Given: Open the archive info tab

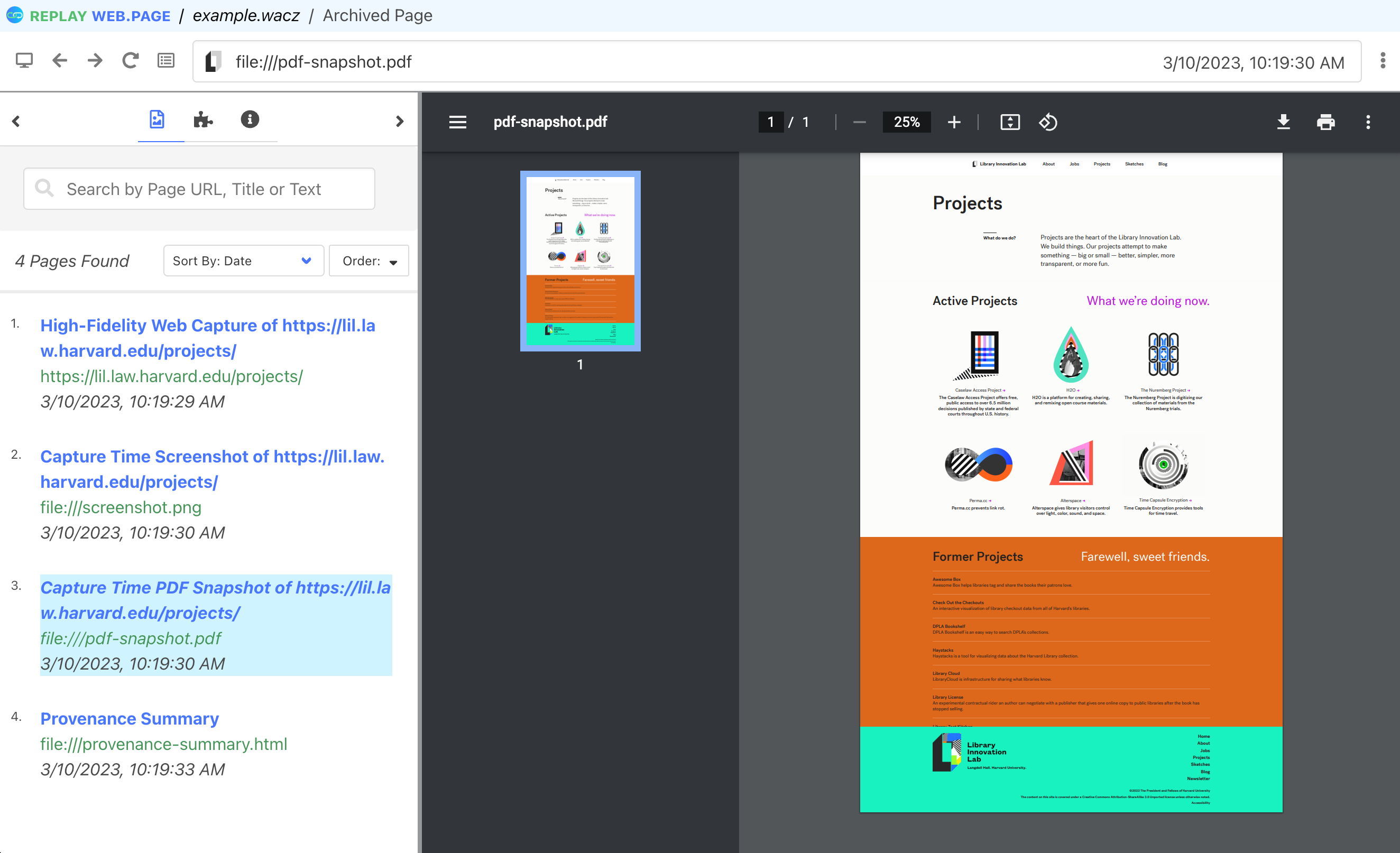Looking at the screenshot, I should click(250, 120).
